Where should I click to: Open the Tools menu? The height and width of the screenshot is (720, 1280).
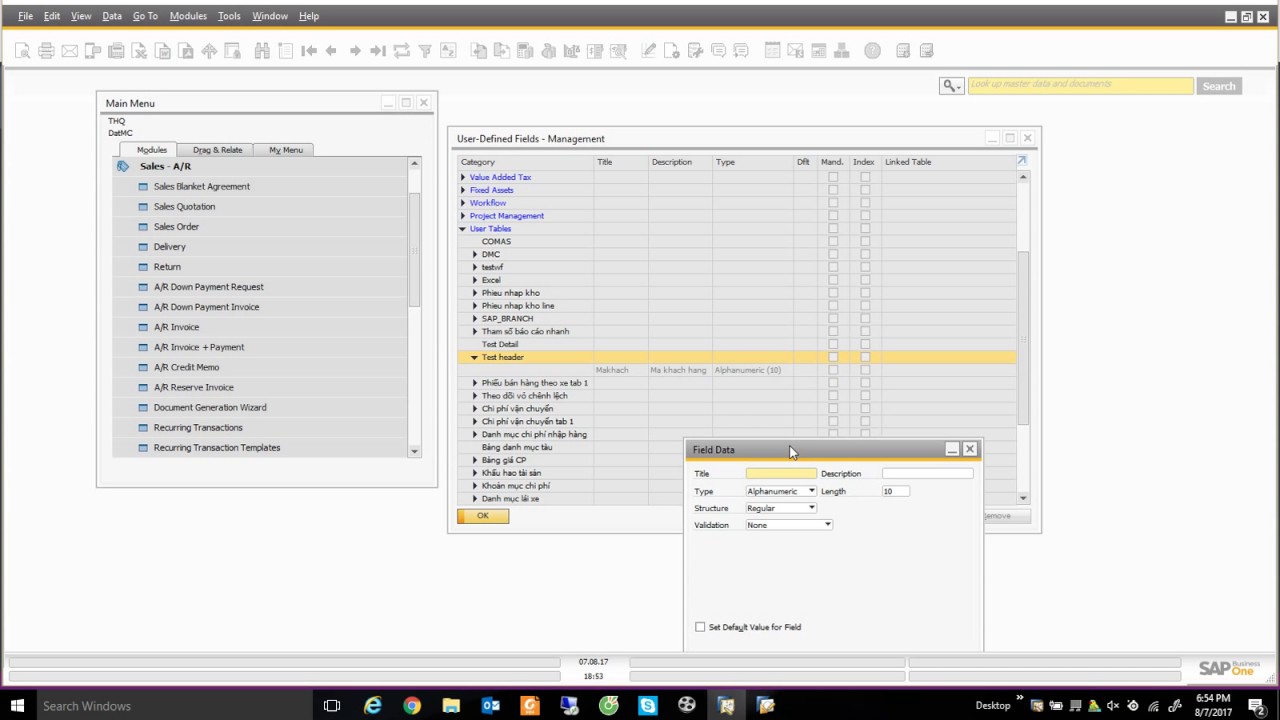coord(229,16)
